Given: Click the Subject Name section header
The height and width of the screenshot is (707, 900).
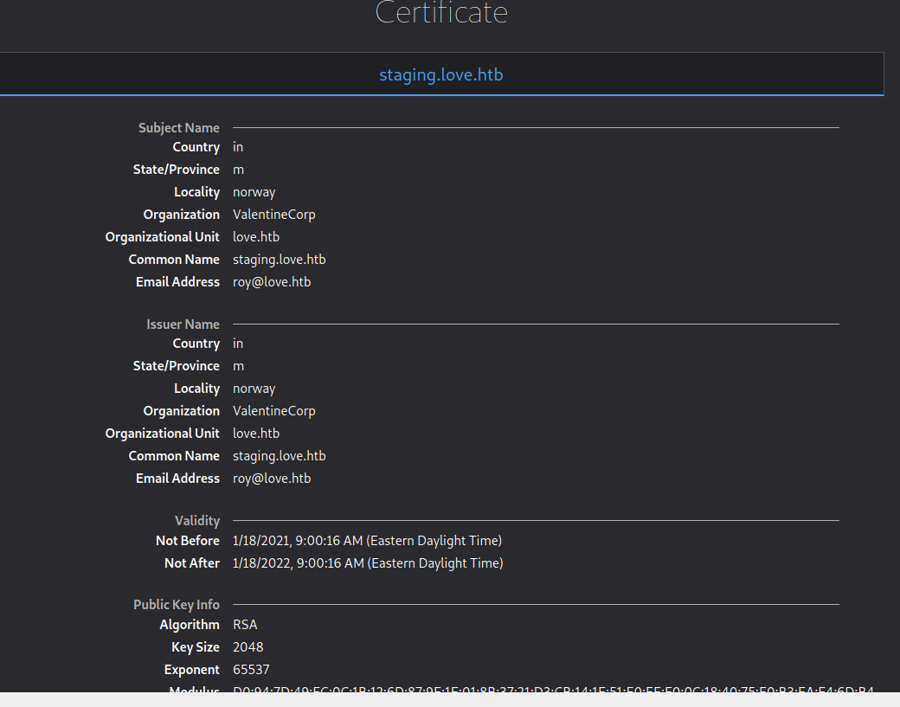Looking at the screenshot, I should (x=178, y=128).
